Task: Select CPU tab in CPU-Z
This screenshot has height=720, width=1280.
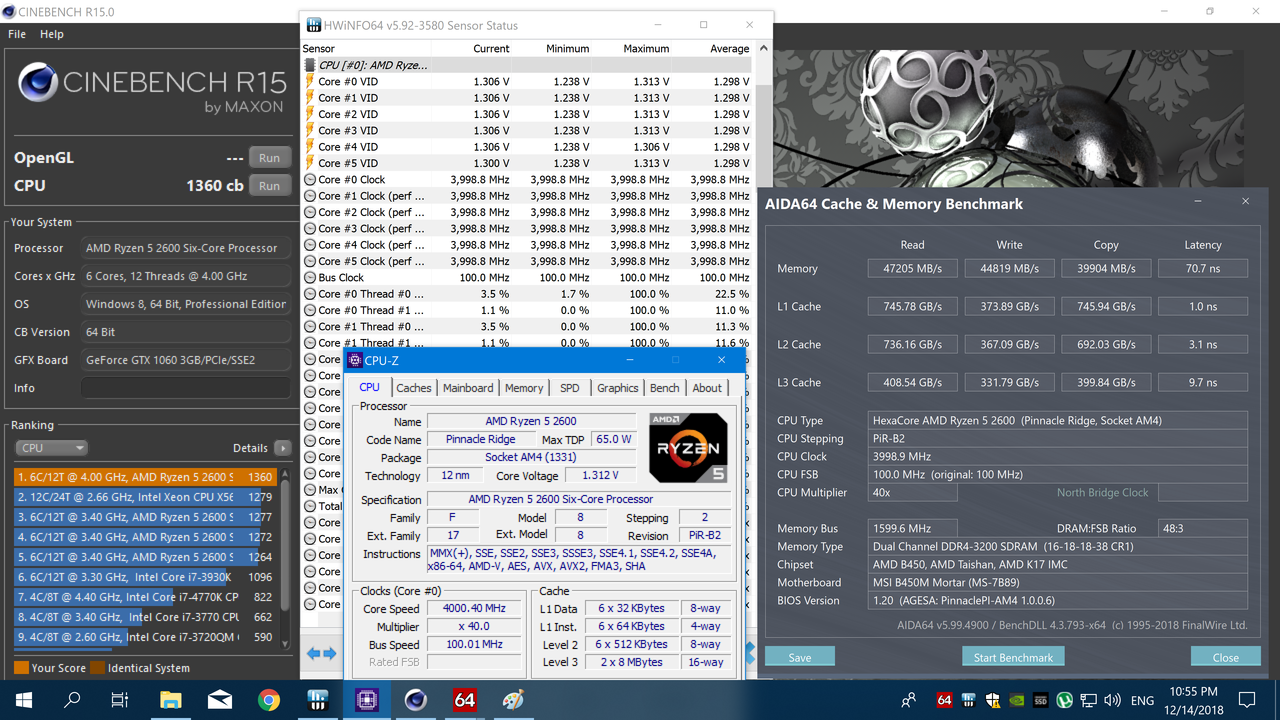Action: pos(370,387)
